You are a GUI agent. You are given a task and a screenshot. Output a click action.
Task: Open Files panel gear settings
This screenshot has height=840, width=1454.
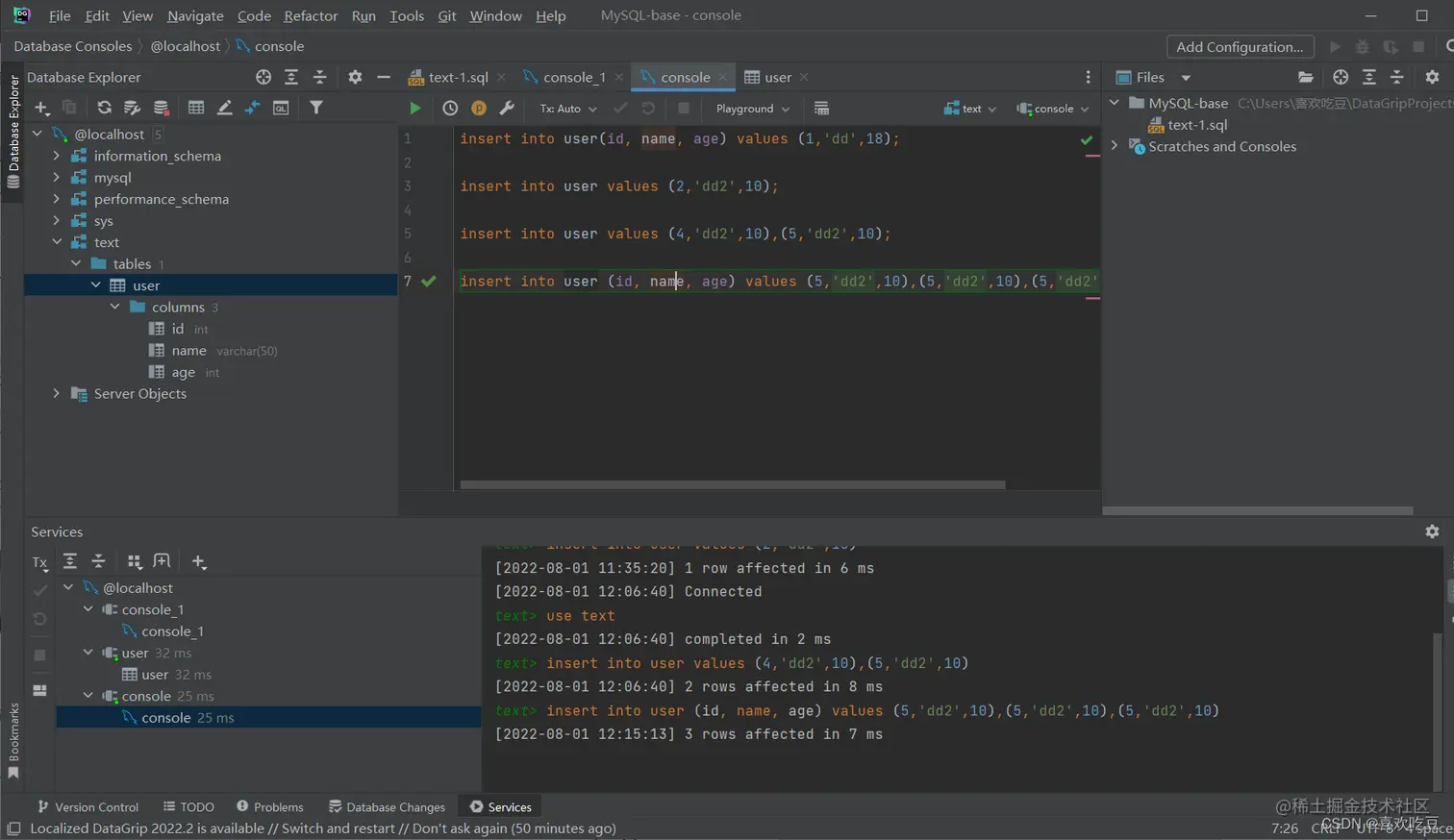tap(1432, 77)
